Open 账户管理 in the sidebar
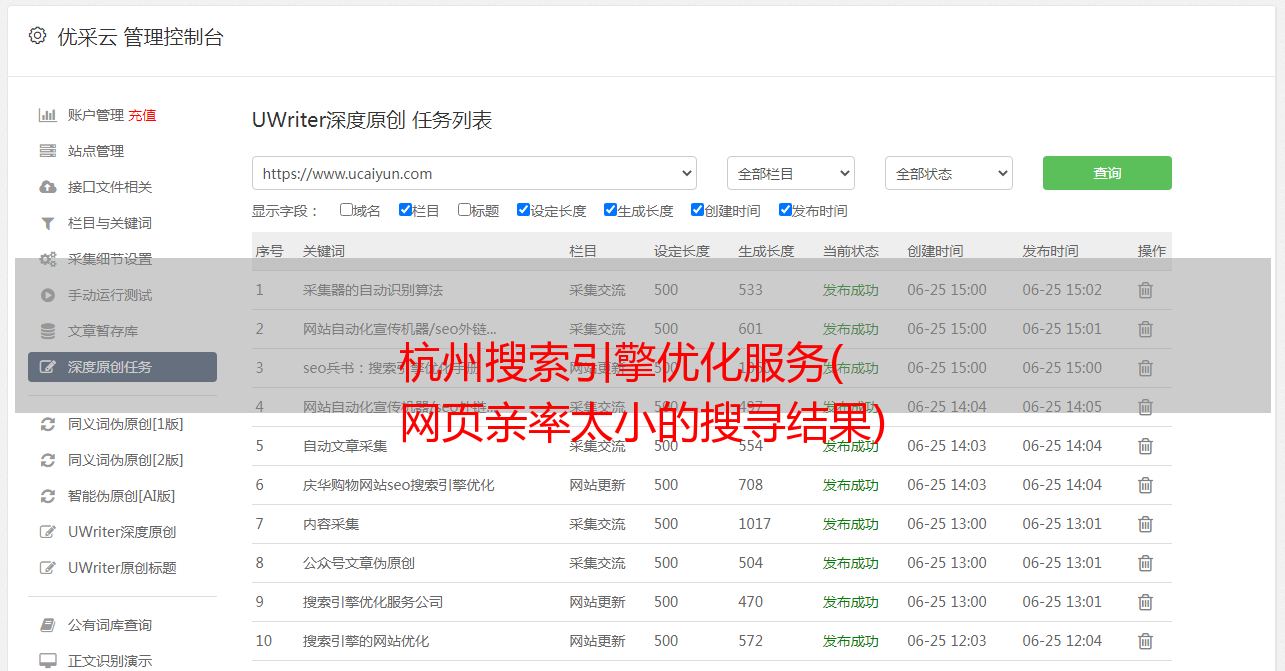 pos(96,115)
